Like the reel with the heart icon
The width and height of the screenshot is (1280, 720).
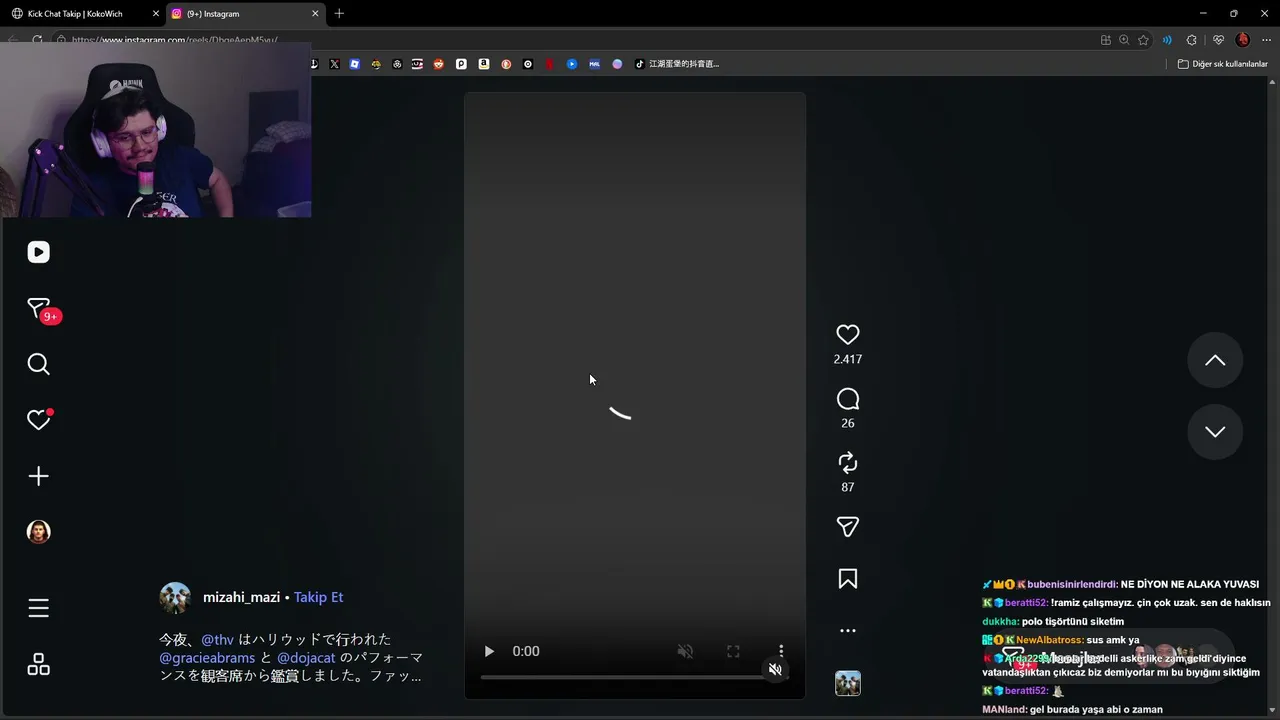[x=847, y=335]
